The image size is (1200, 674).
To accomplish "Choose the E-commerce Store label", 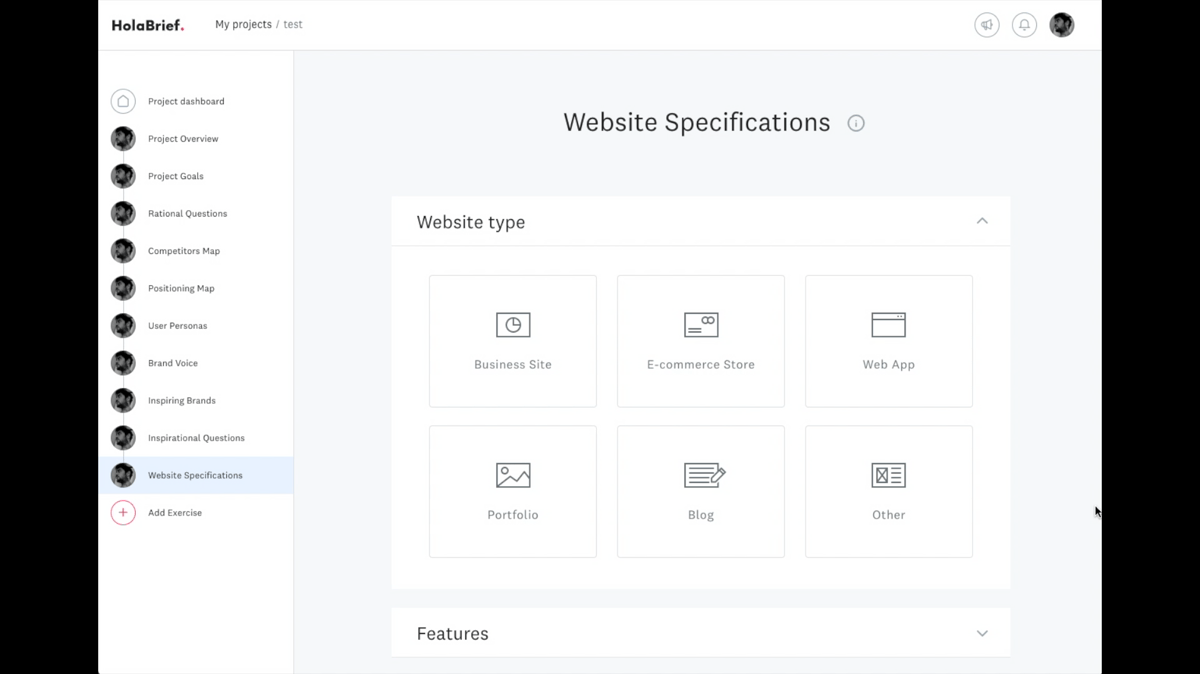I will pos(701,365).
